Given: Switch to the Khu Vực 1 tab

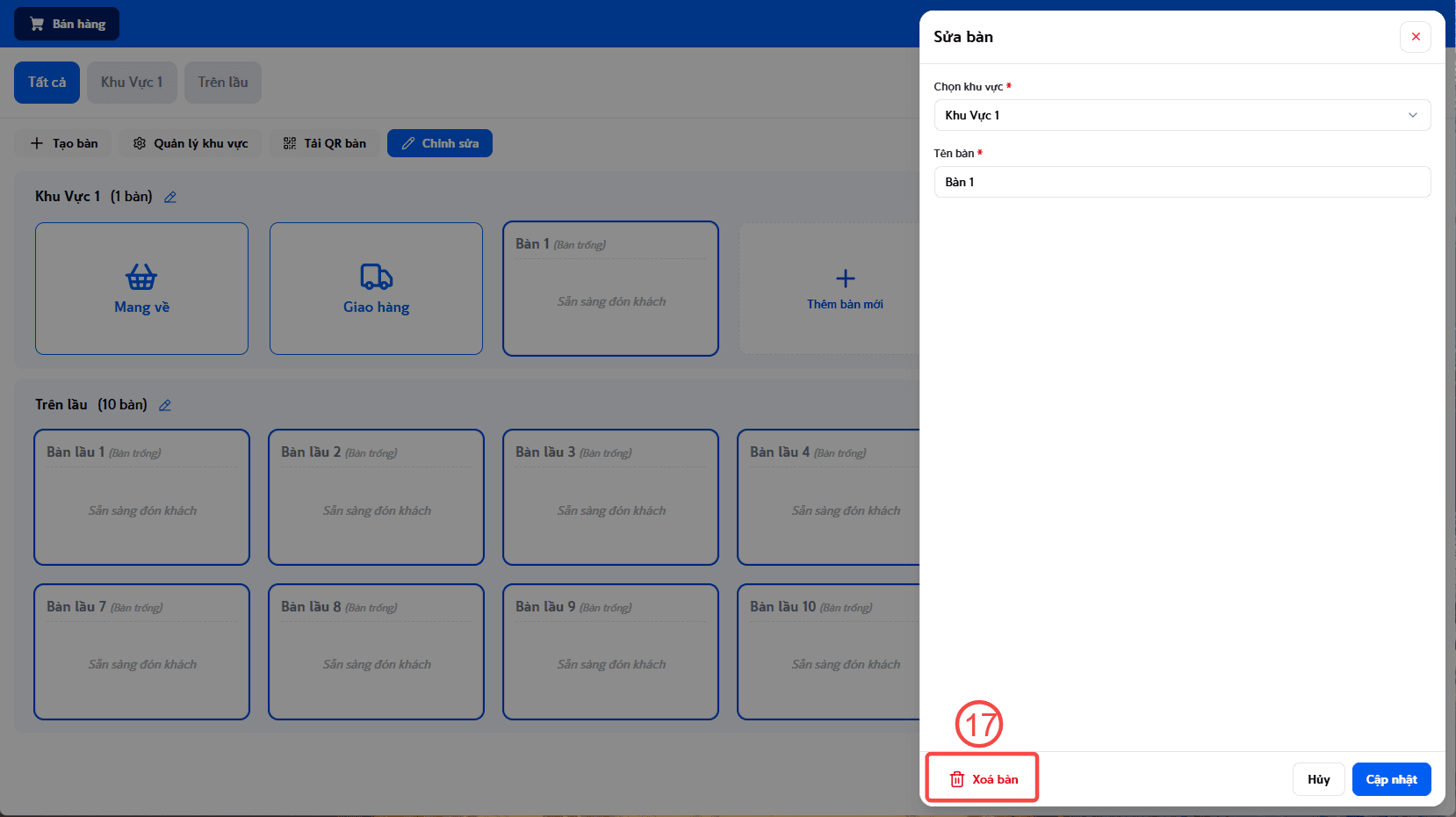Looking at the screenshot, I should pos(132,83).
